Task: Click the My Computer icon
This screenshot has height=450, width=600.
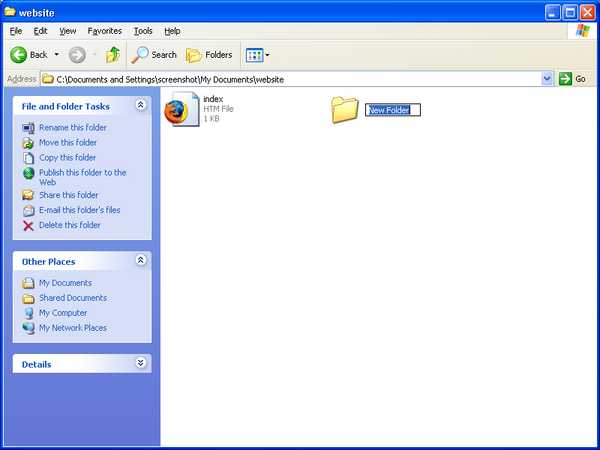Action: click(28, 313)
